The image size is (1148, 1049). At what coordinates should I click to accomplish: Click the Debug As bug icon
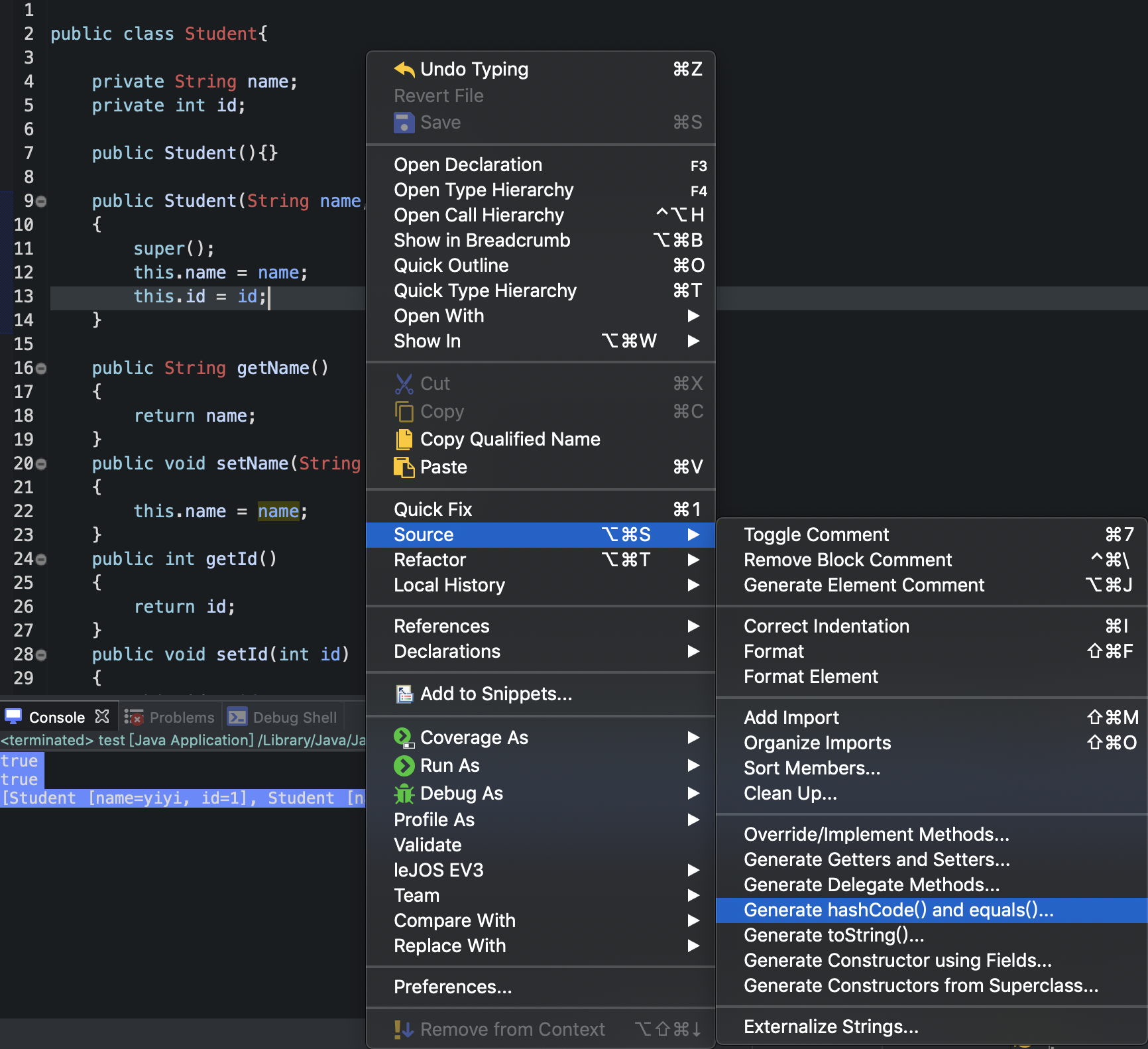pos(404,793)
